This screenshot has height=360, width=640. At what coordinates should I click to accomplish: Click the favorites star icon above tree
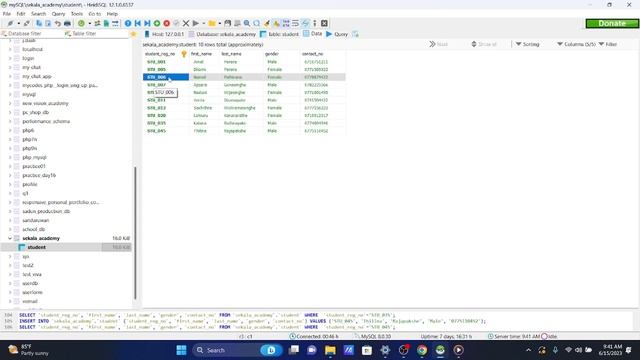click(133, 34)
